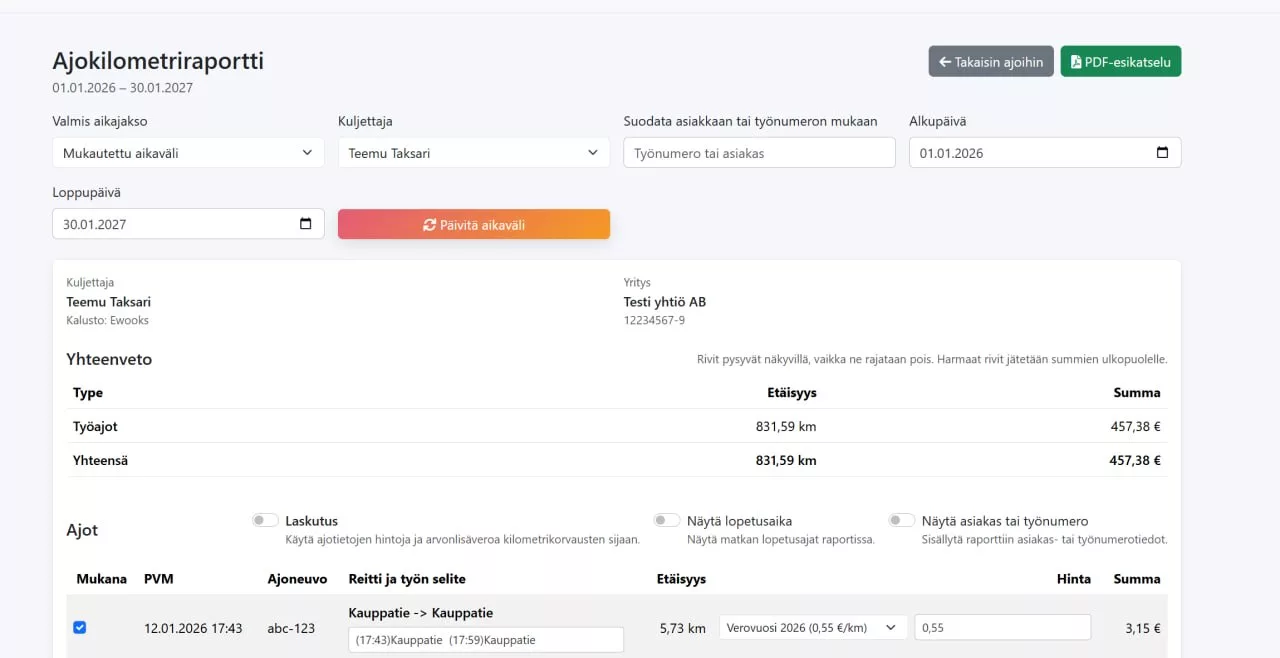Uncheck the Mukana checkbox for 12.01.2026 ride

click(80, 628)
